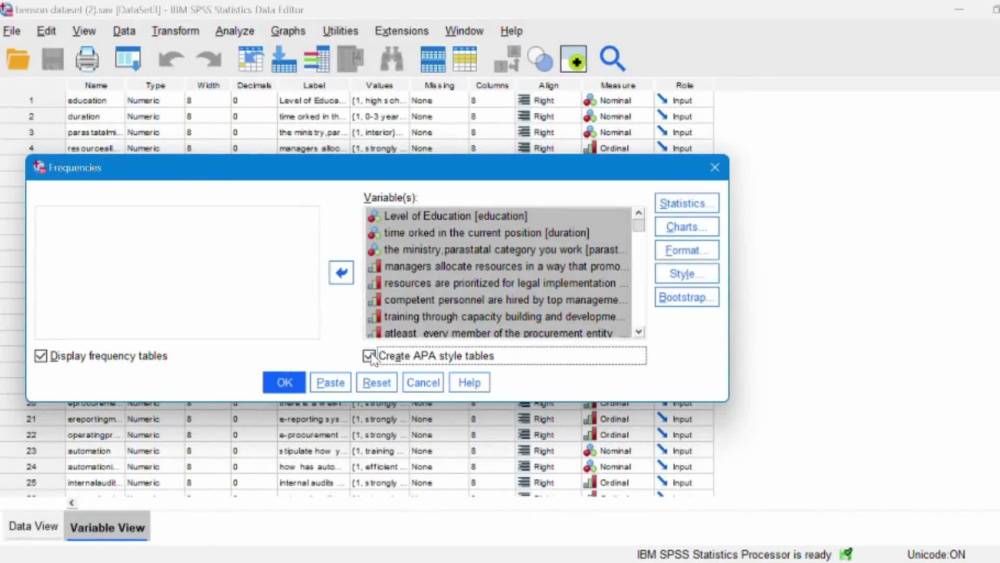The image size is (1000, 563).
Task: Click the empty source variable list box
Action: [177, 272]
